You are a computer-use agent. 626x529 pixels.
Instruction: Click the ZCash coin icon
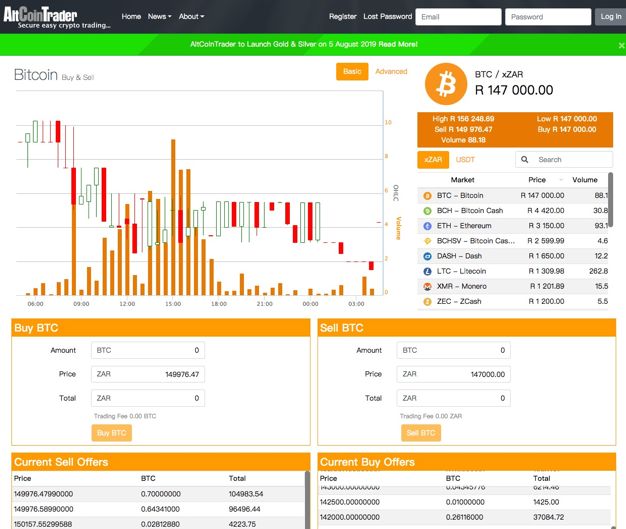pyautogui.click(x=427, y=301)
